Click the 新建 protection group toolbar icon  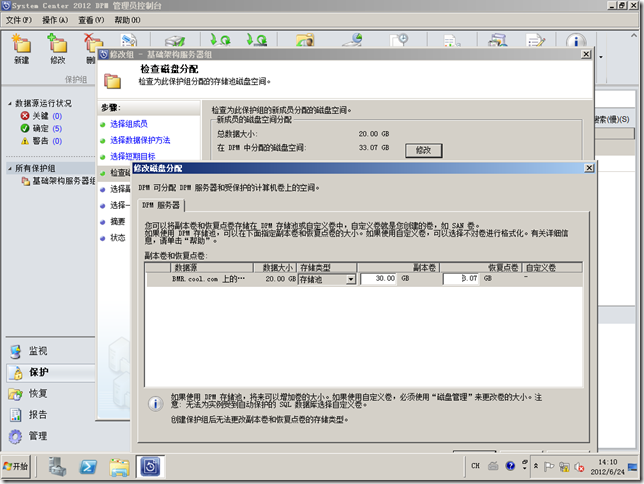click(x=21, y=49)
